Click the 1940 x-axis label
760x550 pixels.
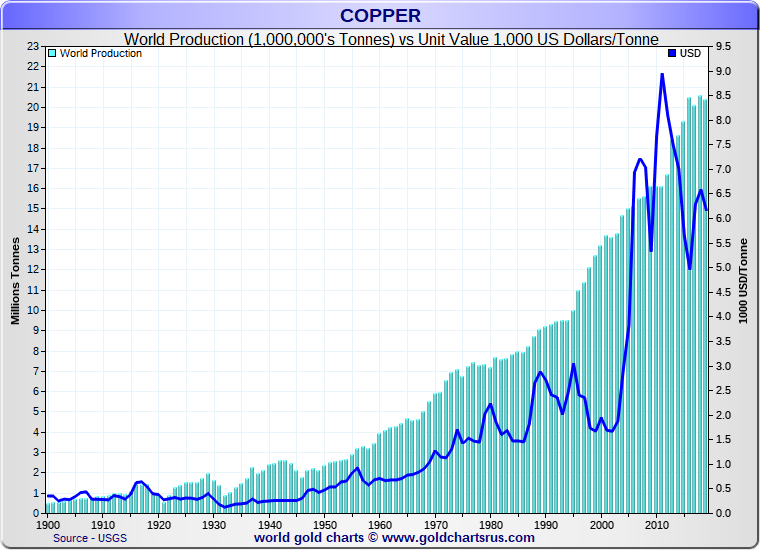[269, 525]
